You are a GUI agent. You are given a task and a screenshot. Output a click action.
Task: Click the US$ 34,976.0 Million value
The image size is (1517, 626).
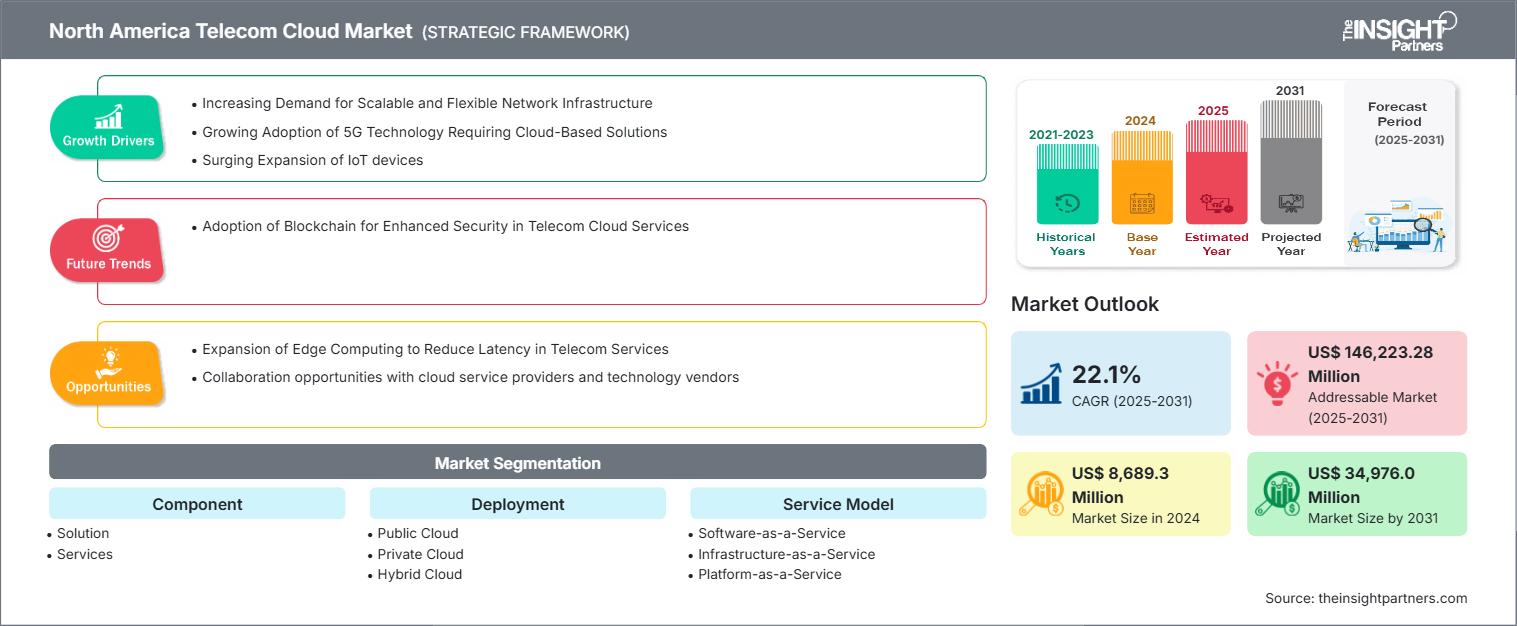point(1362,485)
